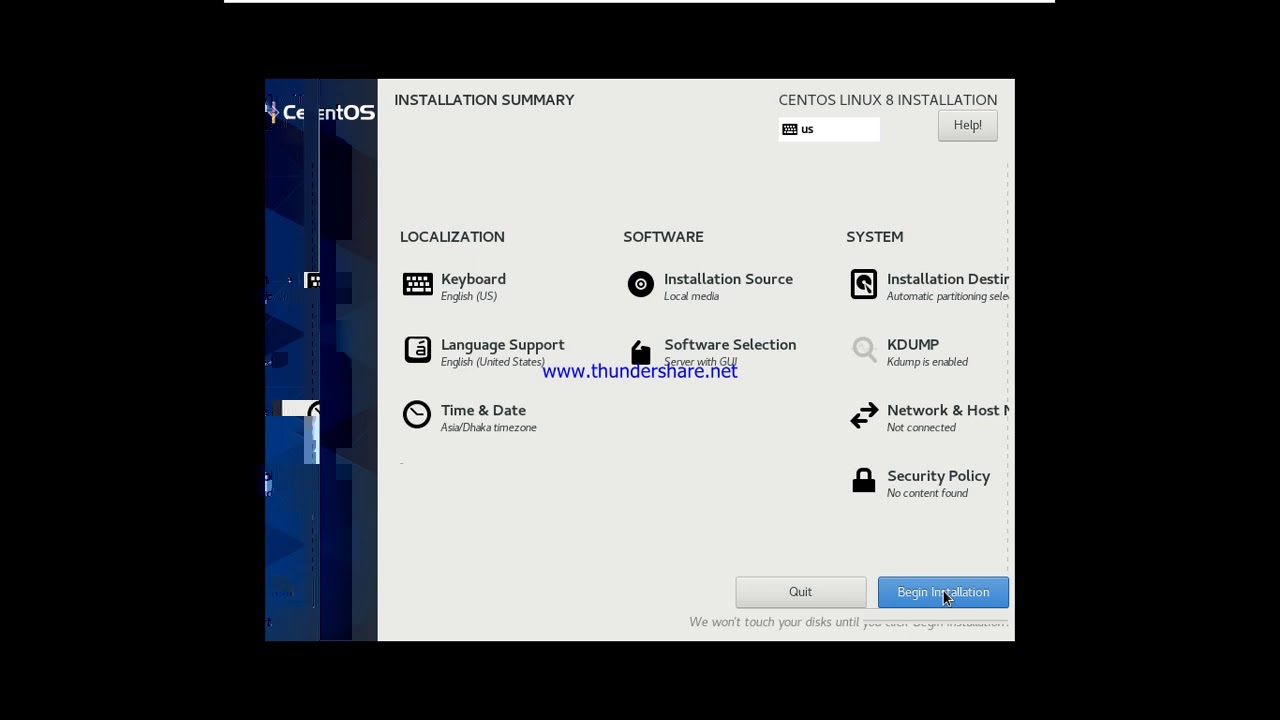Open the Language Support icon

[x=418, y=349]
